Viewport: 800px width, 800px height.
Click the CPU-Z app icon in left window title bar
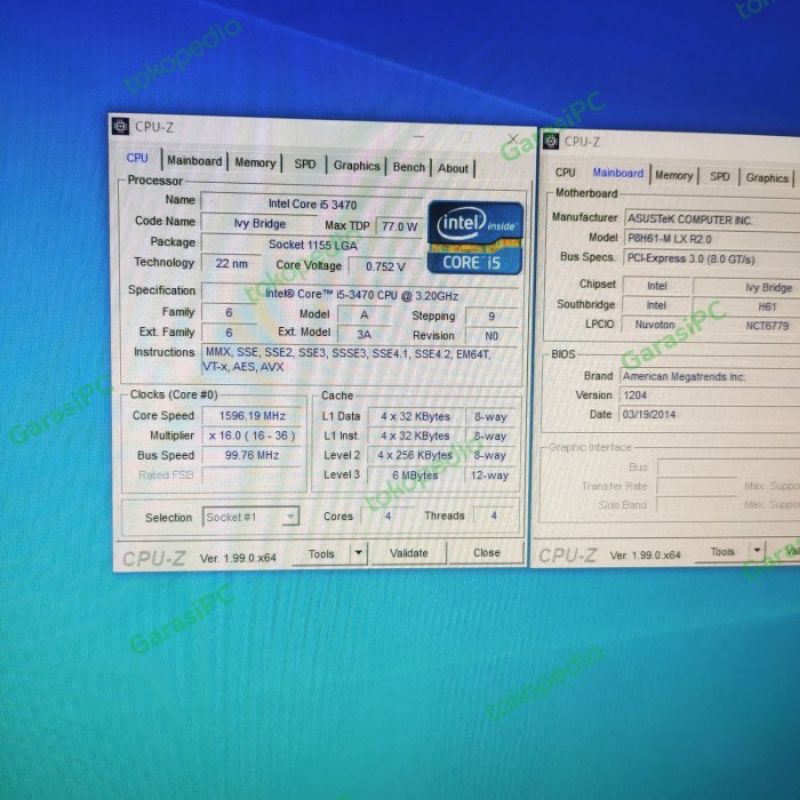tap(120, 126)
